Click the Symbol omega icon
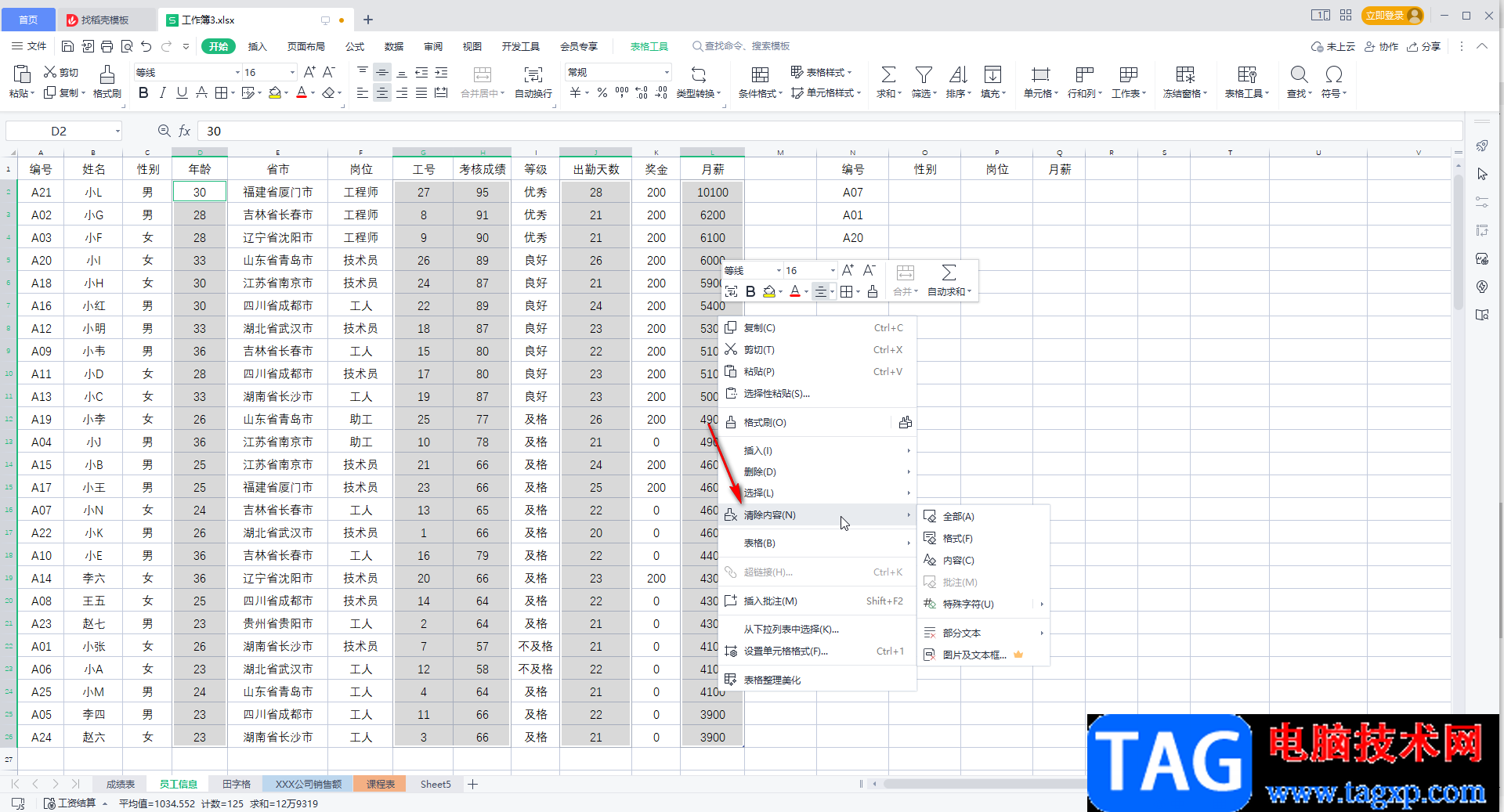The height and width of the screenshot is (812, 1504). coord(1333,74)
